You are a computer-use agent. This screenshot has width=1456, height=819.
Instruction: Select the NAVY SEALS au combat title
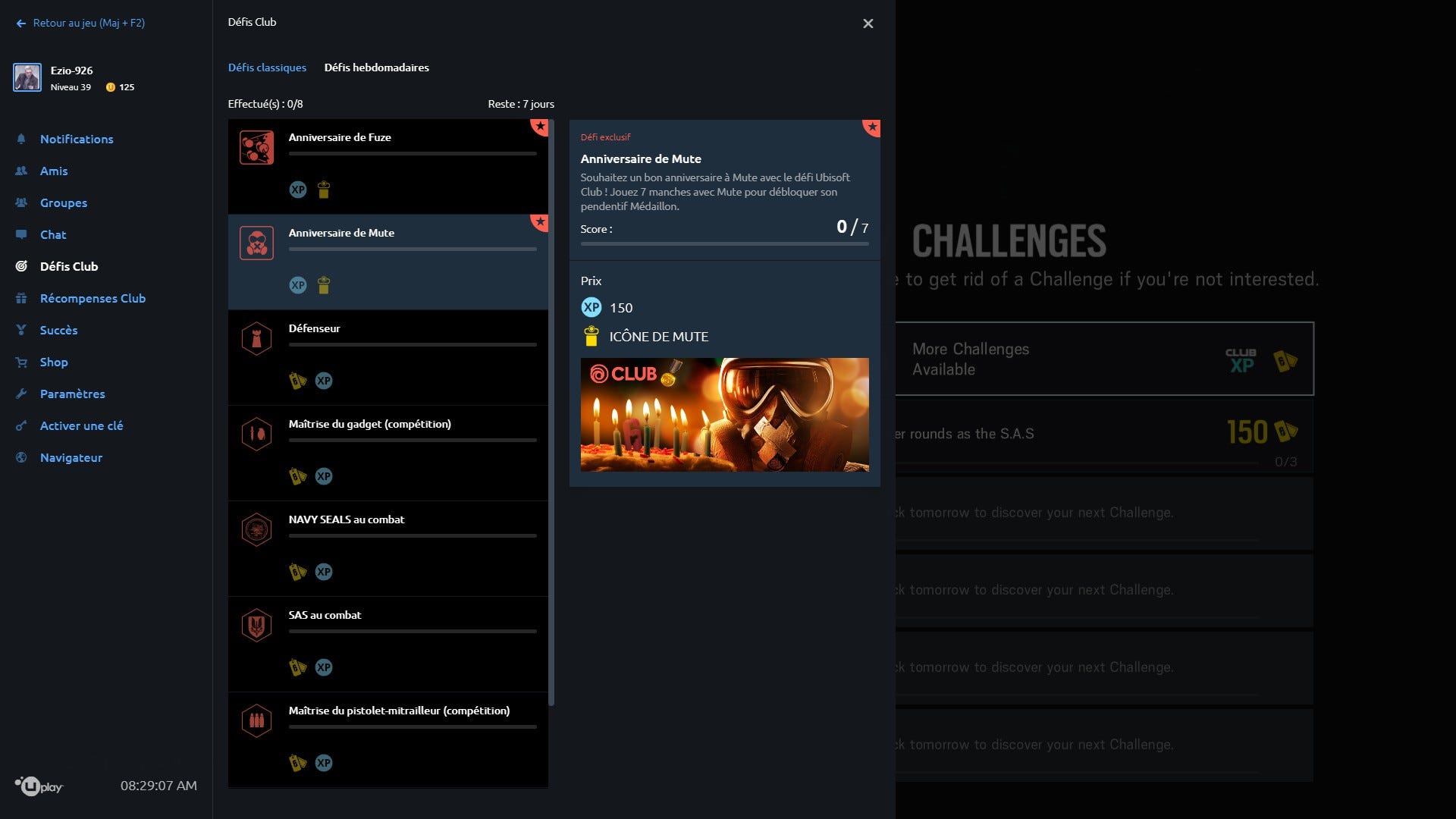tap(347, 519)
